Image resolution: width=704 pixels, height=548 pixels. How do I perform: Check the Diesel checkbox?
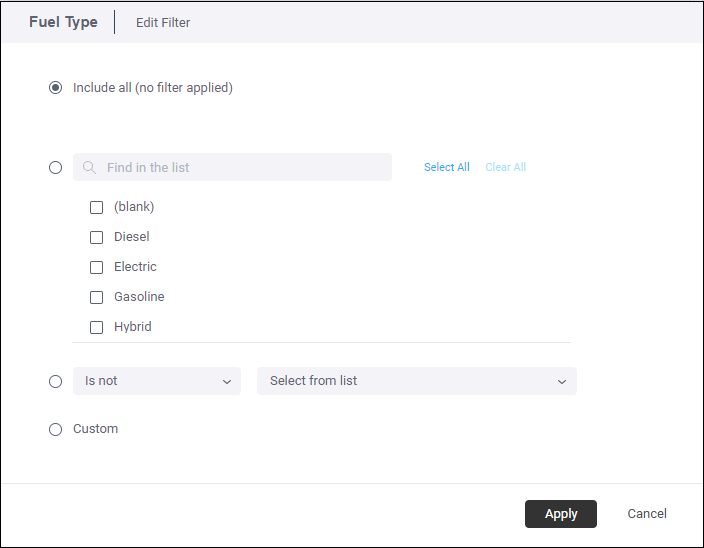pos(97,237)
